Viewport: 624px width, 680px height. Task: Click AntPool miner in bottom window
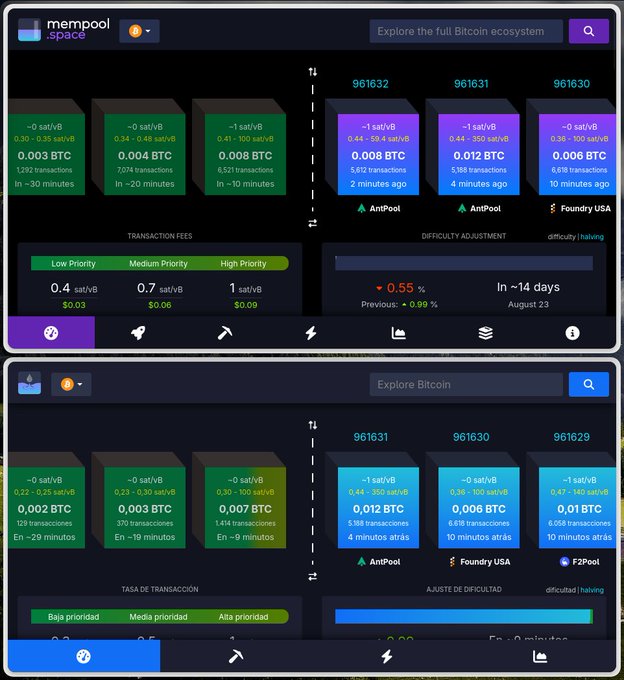[379, 562]
